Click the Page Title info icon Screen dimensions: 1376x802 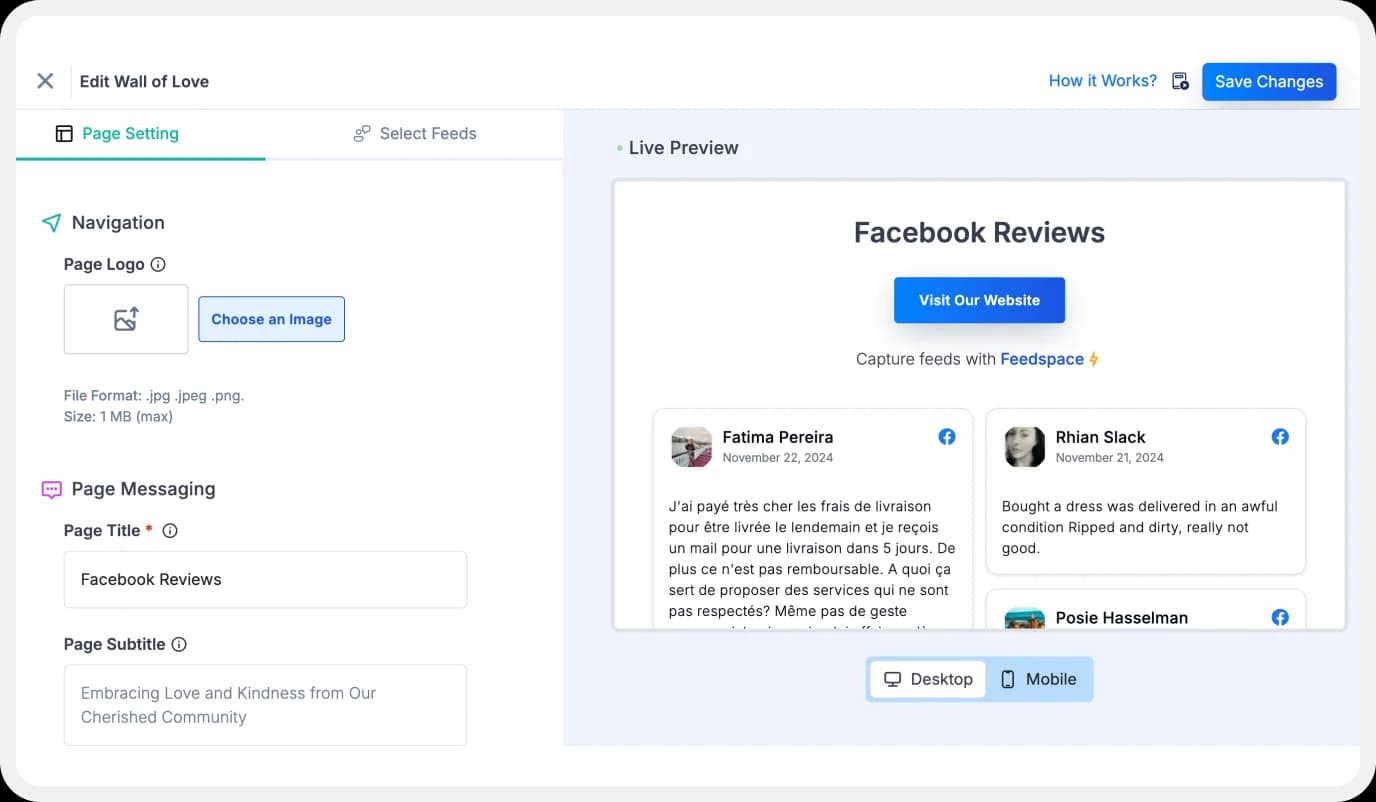tap(170, 531)
